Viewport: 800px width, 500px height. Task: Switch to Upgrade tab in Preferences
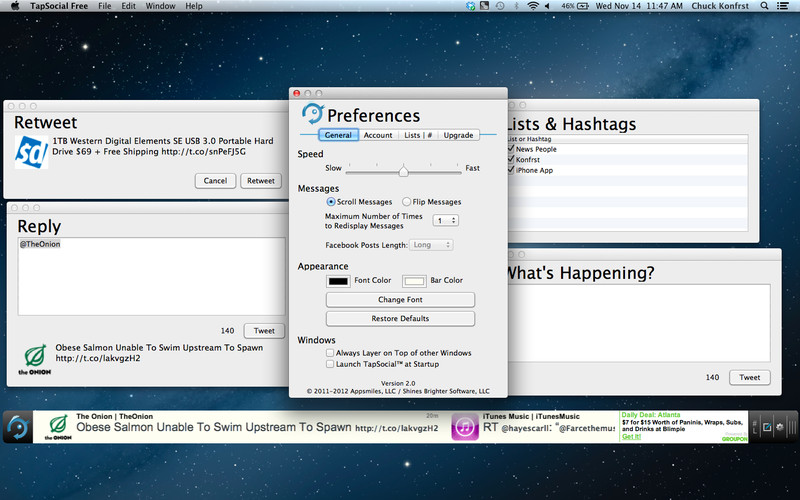[x=458, y=135]
